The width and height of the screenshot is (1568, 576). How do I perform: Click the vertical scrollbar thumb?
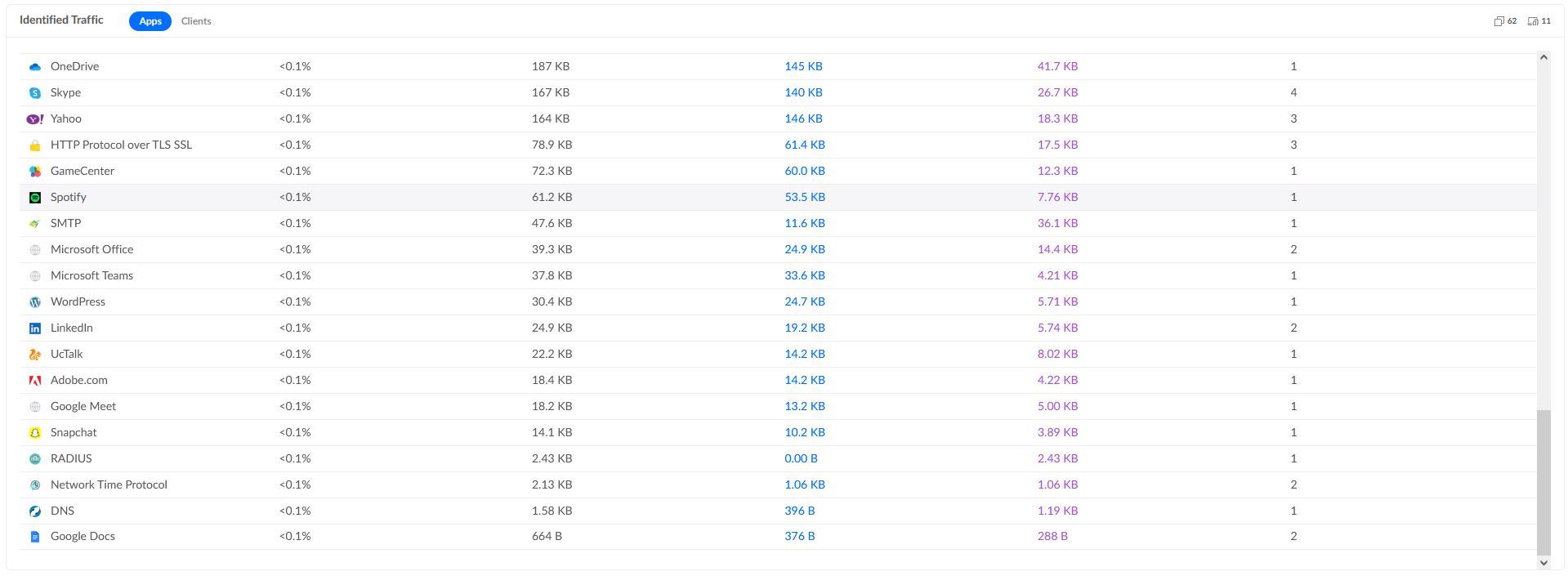coord(1543,482)
